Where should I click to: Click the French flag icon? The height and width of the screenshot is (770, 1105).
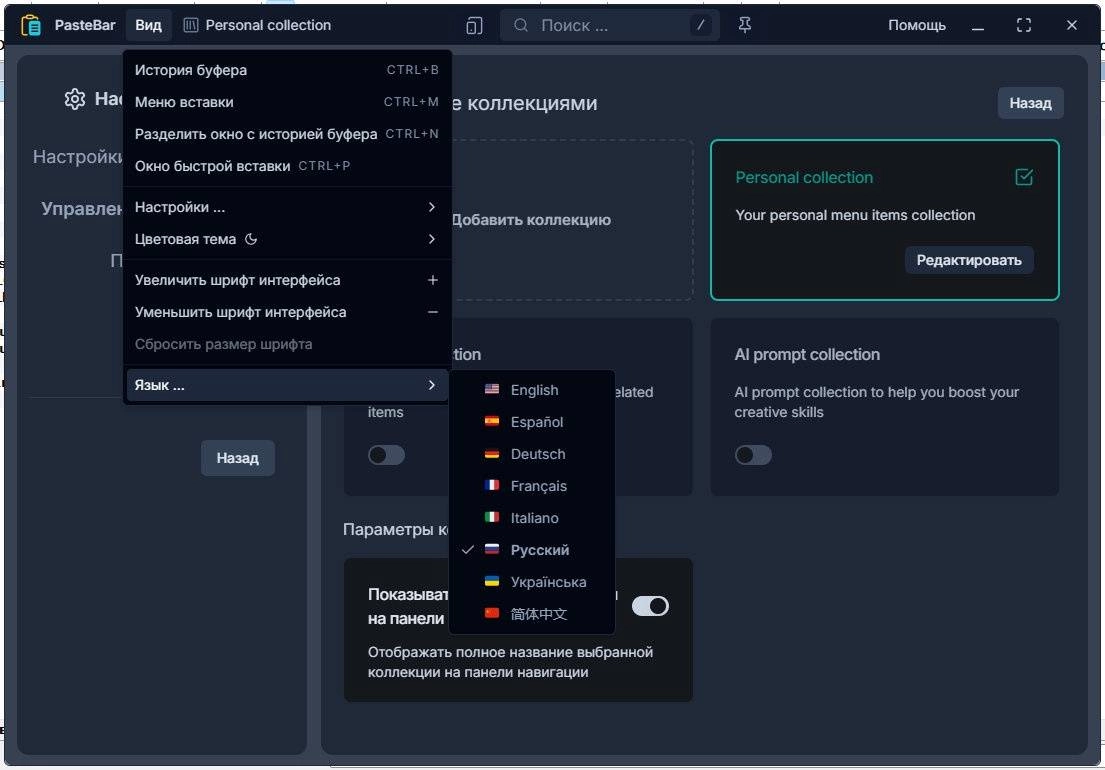[492, 485]
